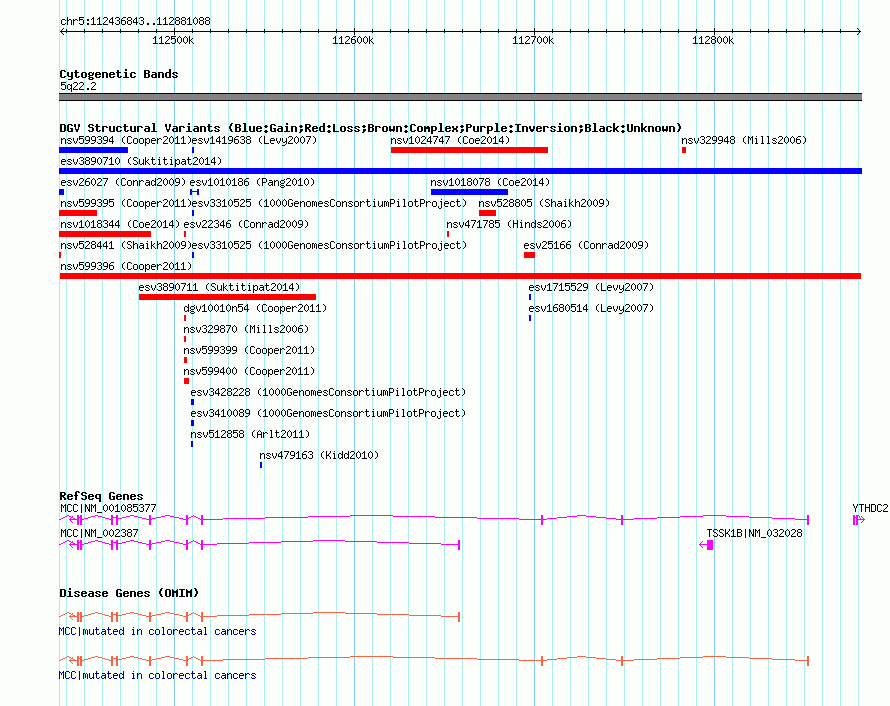Open nsv479163 (Kidd2010) variant label
890x706 pixels.
click(x=319, y=455)
